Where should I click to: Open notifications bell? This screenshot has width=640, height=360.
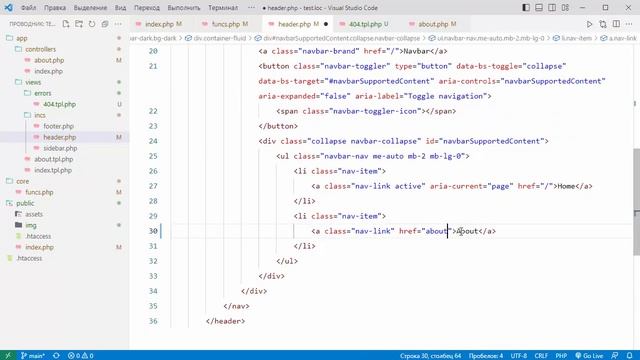click(629, 356)
